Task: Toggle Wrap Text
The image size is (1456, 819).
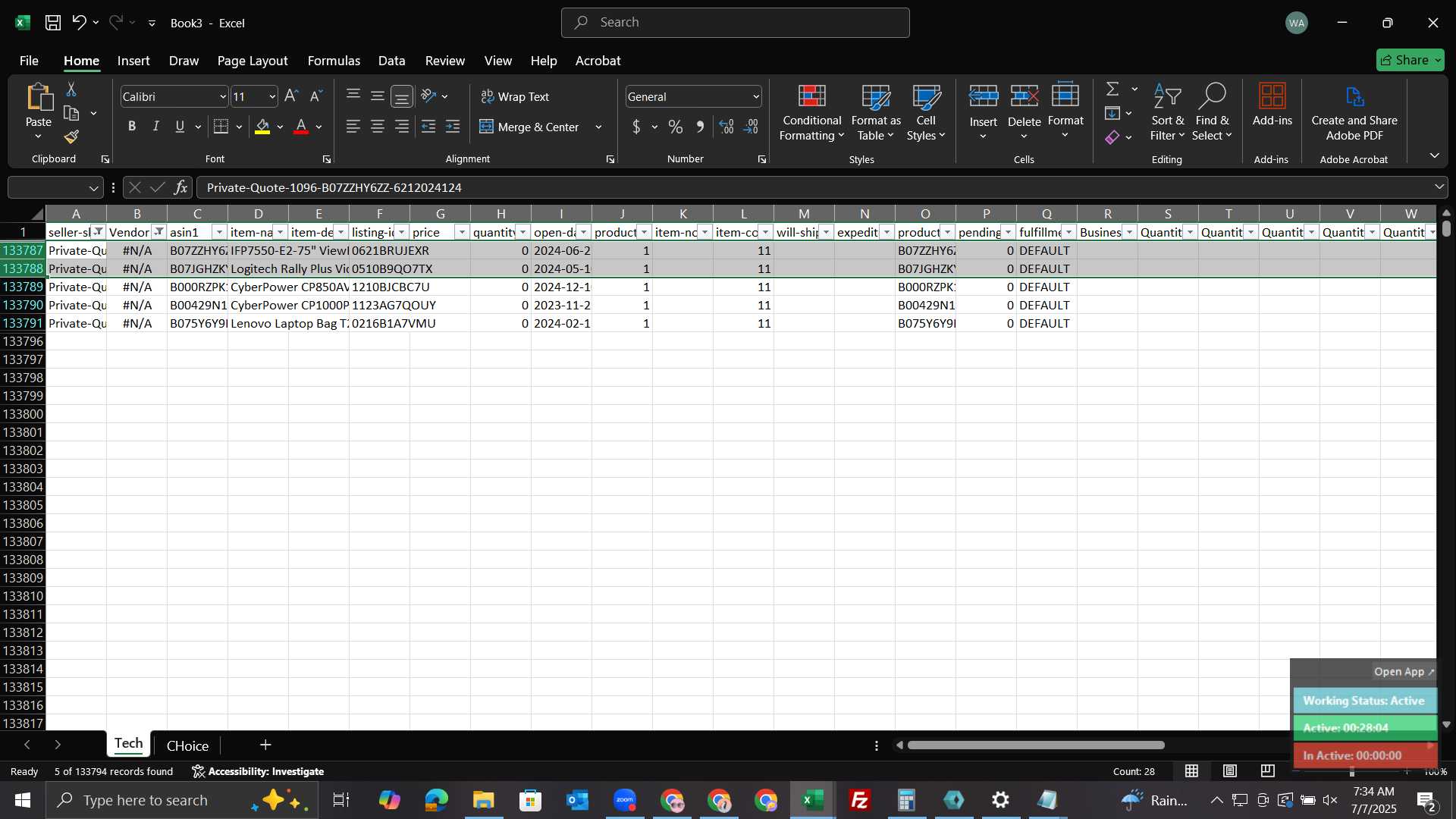Action: (515, 96)
